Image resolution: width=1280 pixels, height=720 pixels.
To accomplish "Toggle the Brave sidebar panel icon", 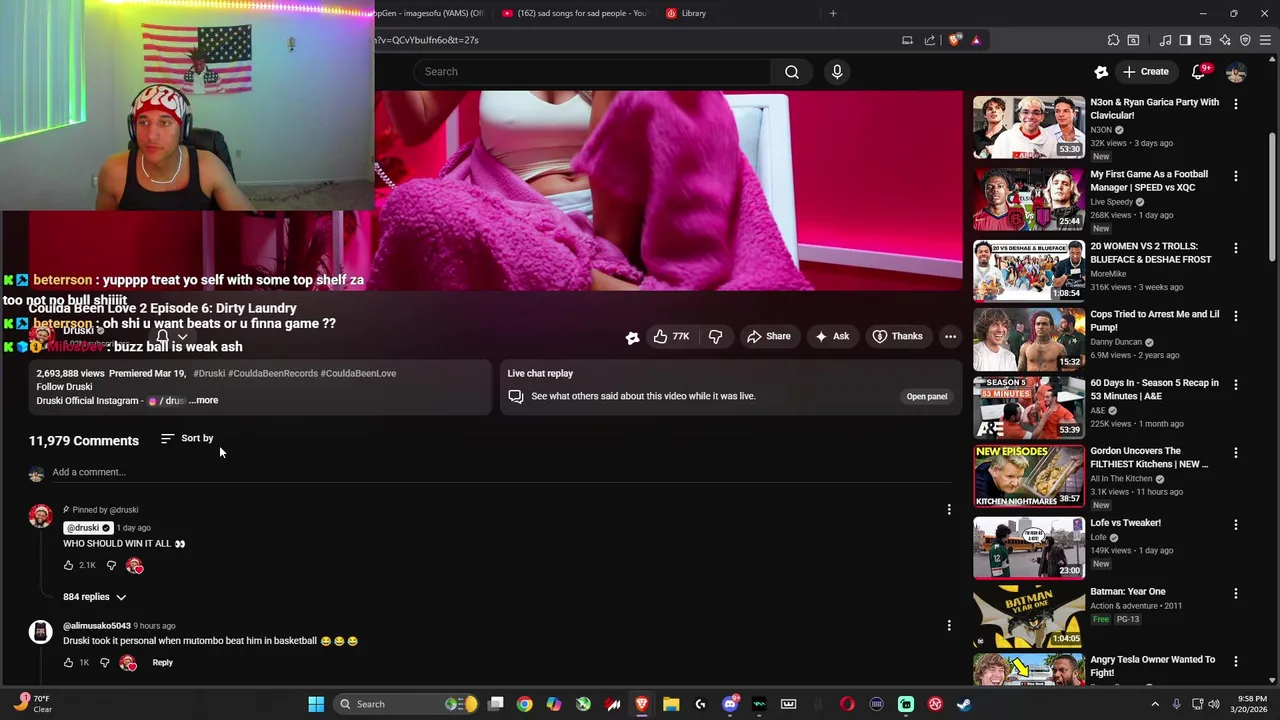I will (x=1185, y=40).
